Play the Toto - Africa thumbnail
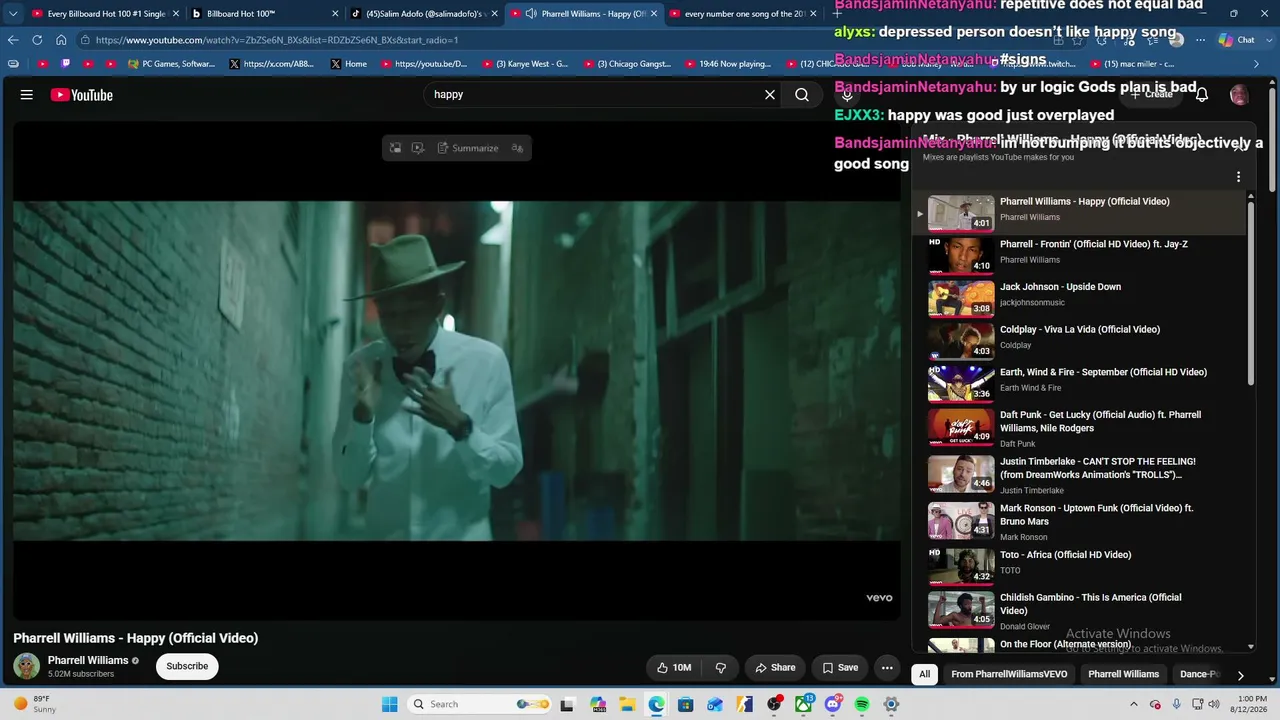This screenshot has height=720, width=1280. click(961, 566)
